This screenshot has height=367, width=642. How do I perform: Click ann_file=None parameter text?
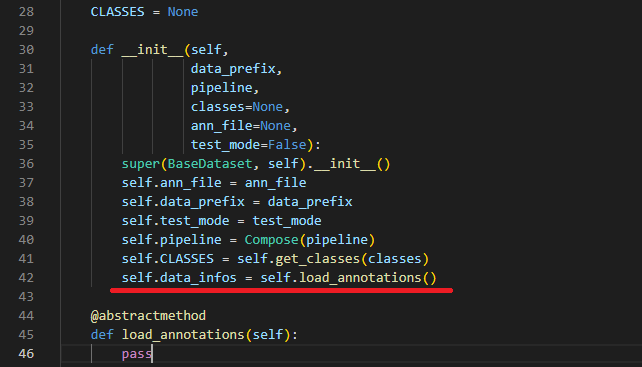click(241, 126)
